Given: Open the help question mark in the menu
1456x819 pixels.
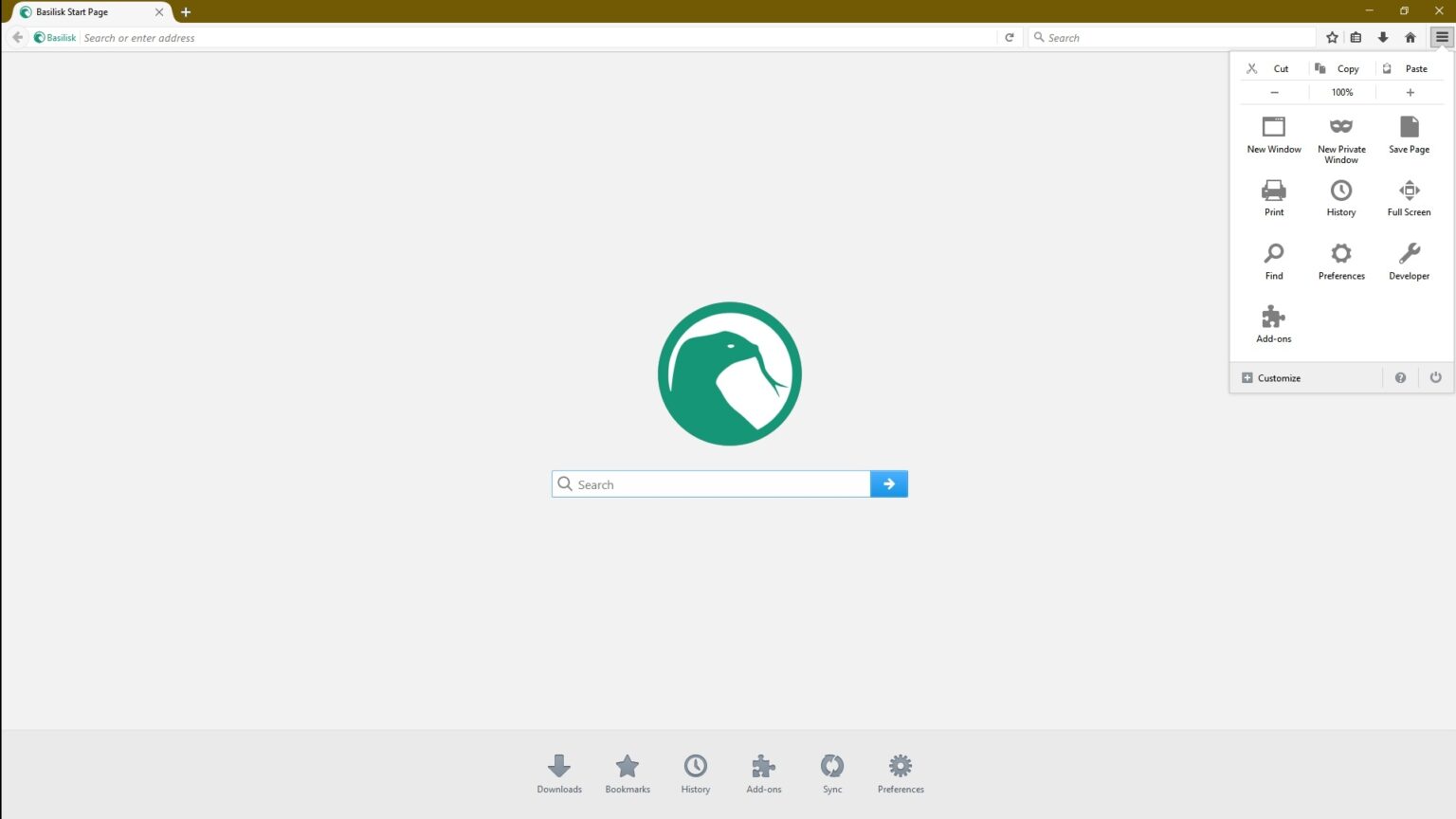Looking at the screenshot, I should pyautogui.click(x=1400, y=377).
